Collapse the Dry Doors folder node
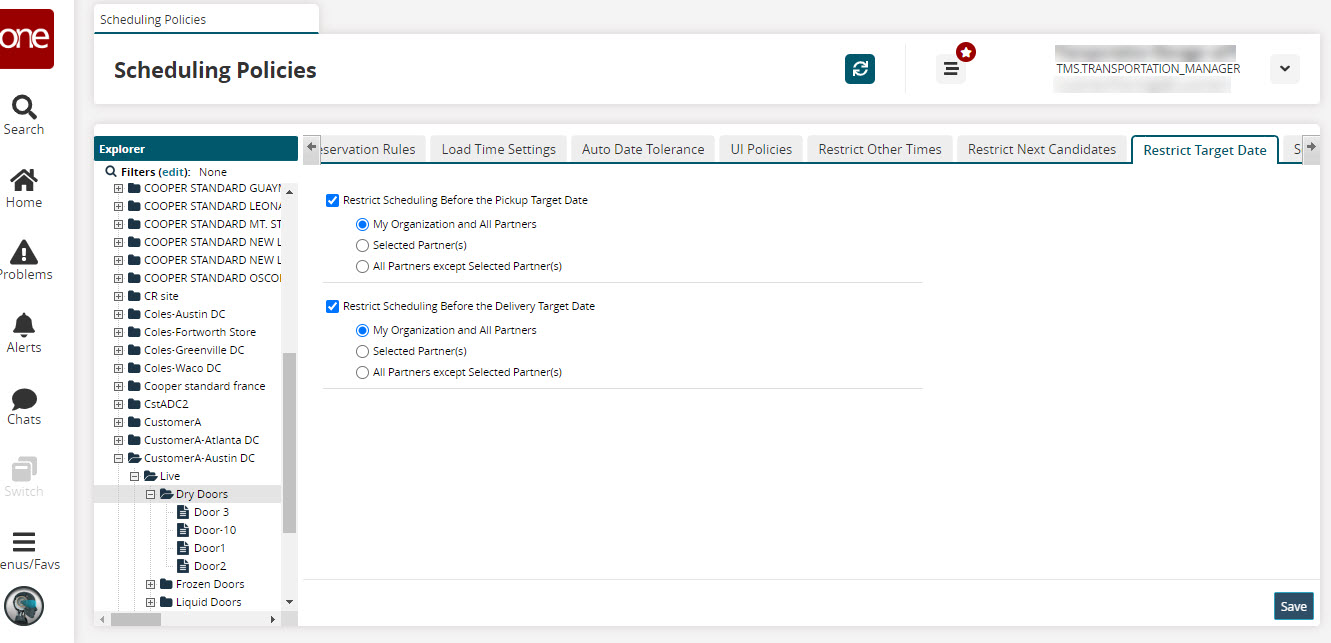 (x=151, y=494)
